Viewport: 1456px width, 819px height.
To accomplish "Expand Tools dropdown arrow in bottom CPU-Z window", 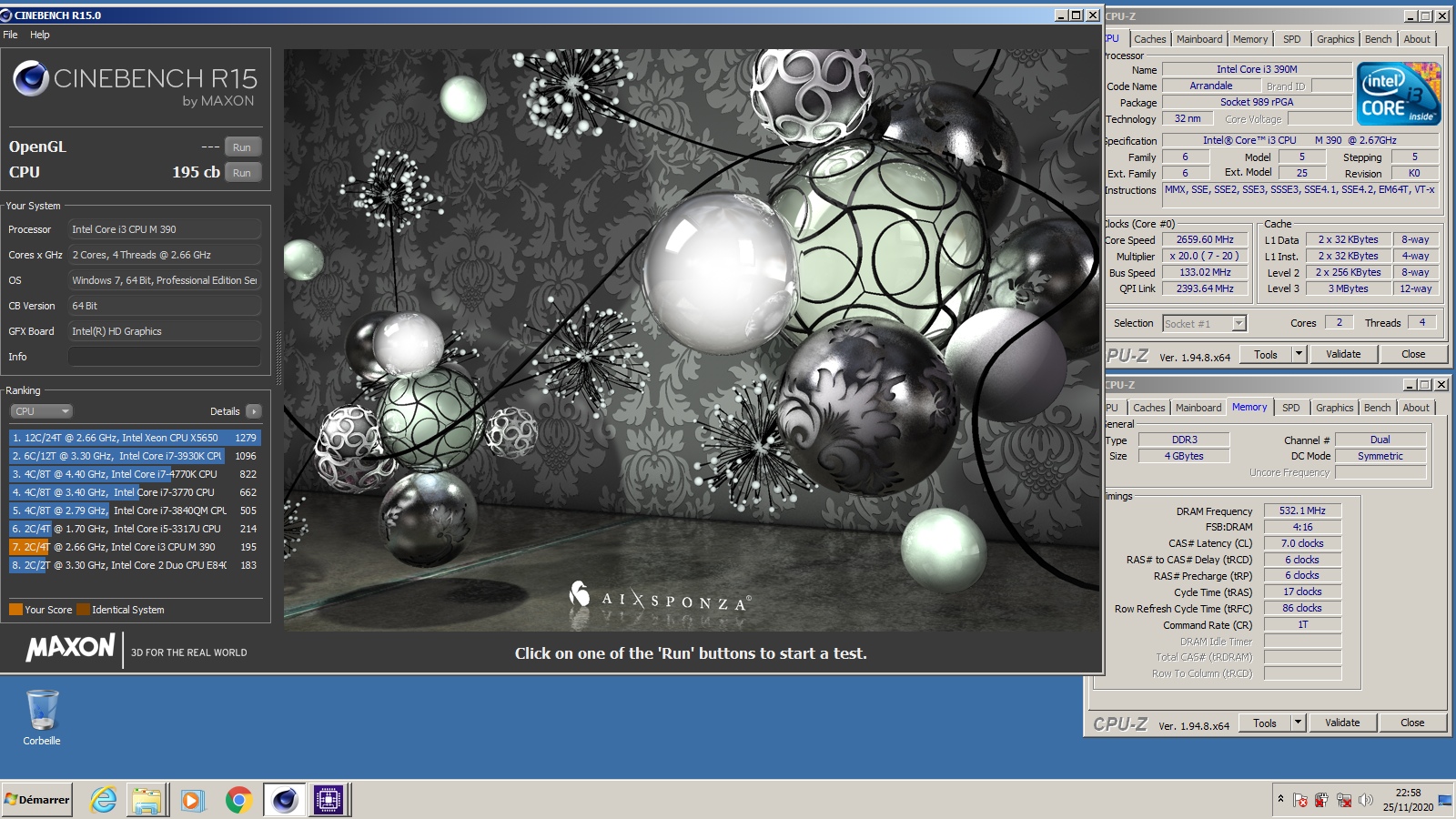I will 1299,723.
